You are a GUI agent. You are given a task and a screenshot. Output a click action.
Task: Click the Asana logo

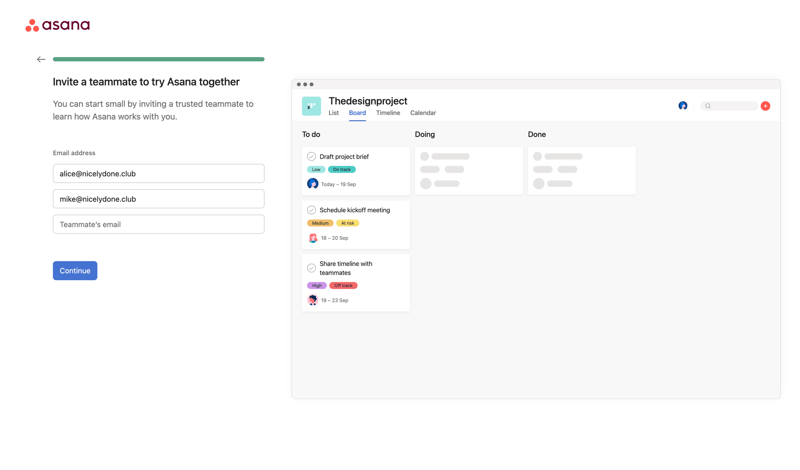coord(58,25)
